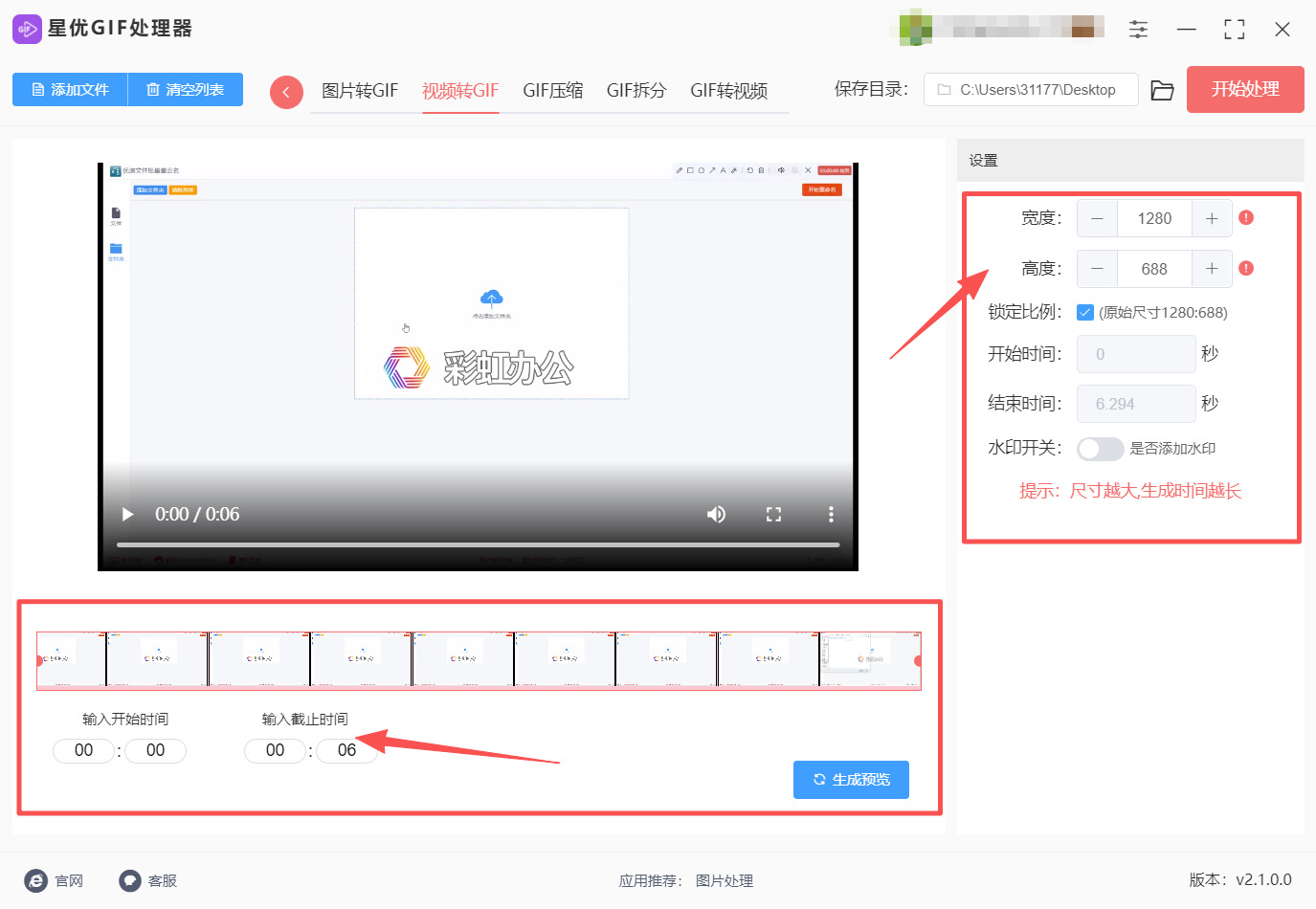Switch to the 图片转GIF tab
This screenshot has width=1316, height=909.
click(360, 91)
